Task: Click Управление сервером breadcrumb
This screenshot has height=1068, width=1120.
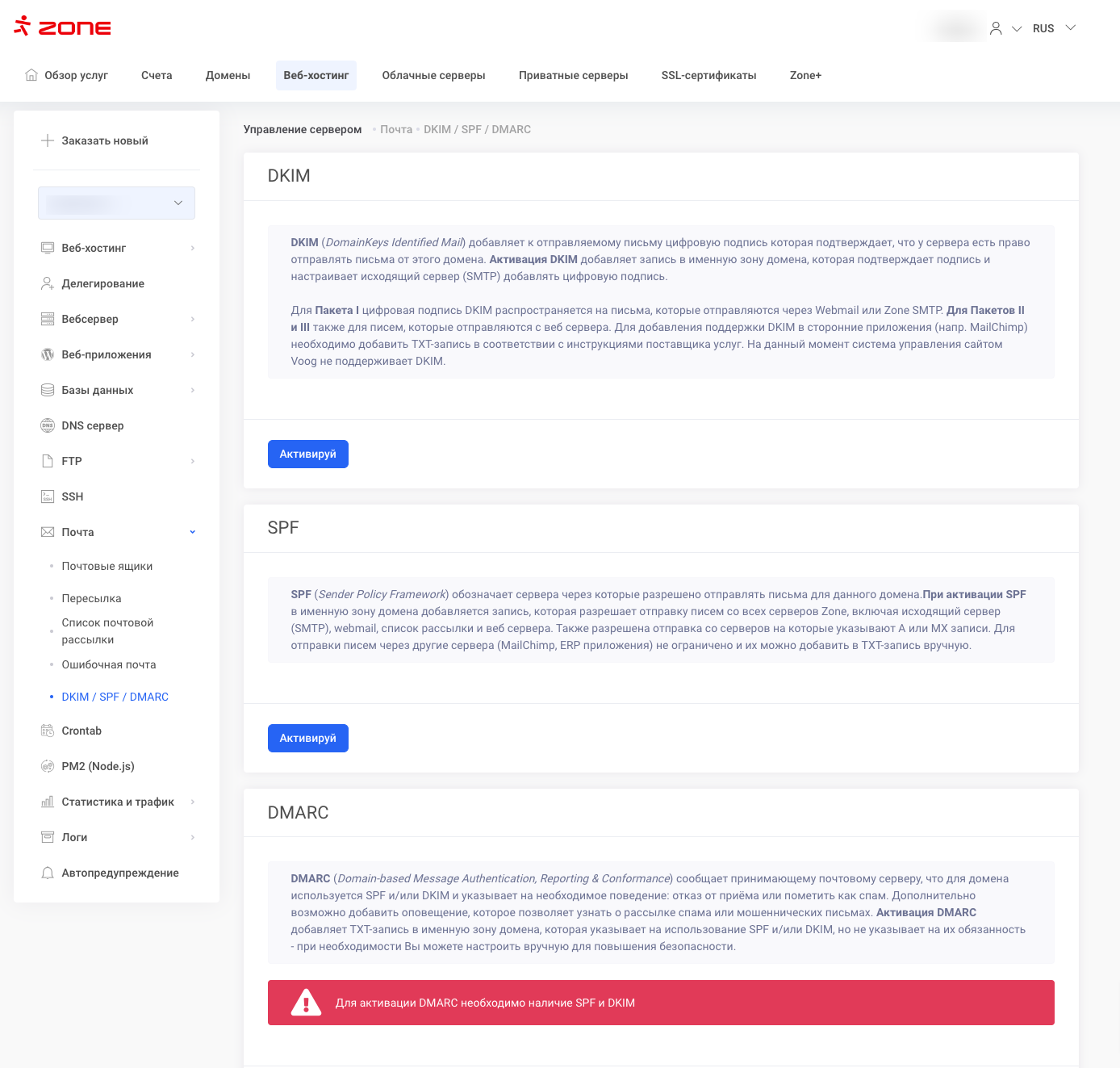Action: (303, 129)
